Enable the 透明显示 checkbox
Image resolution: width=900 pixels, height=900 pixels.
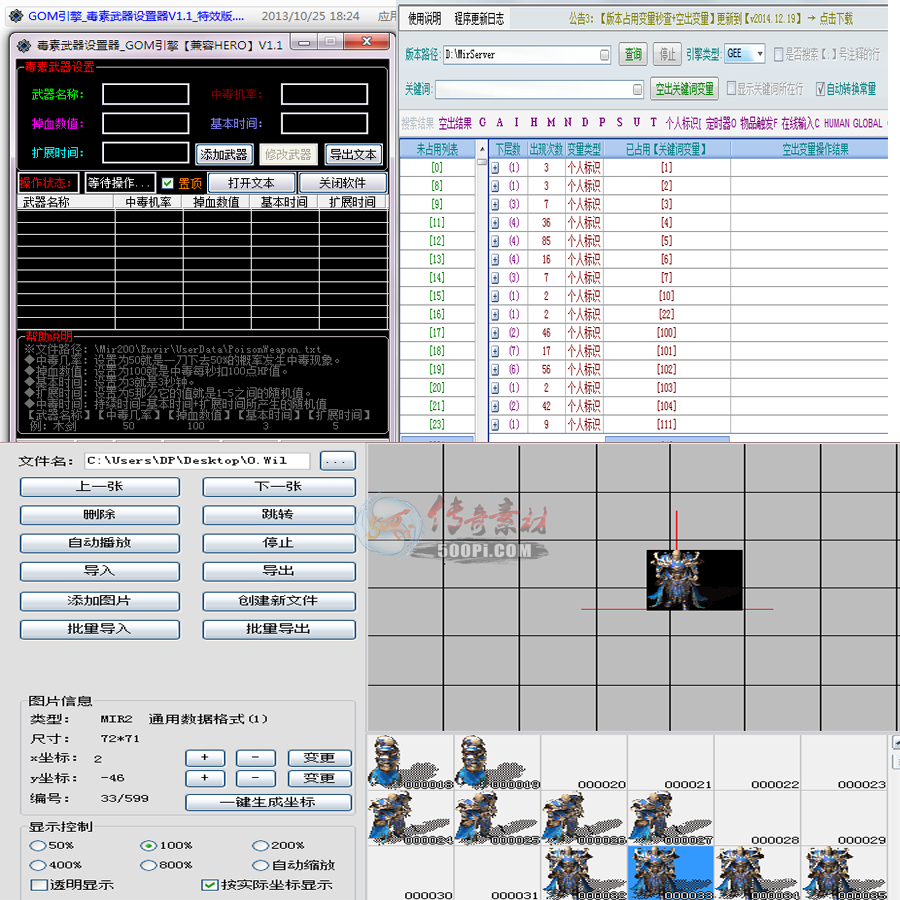click(39, 885)
